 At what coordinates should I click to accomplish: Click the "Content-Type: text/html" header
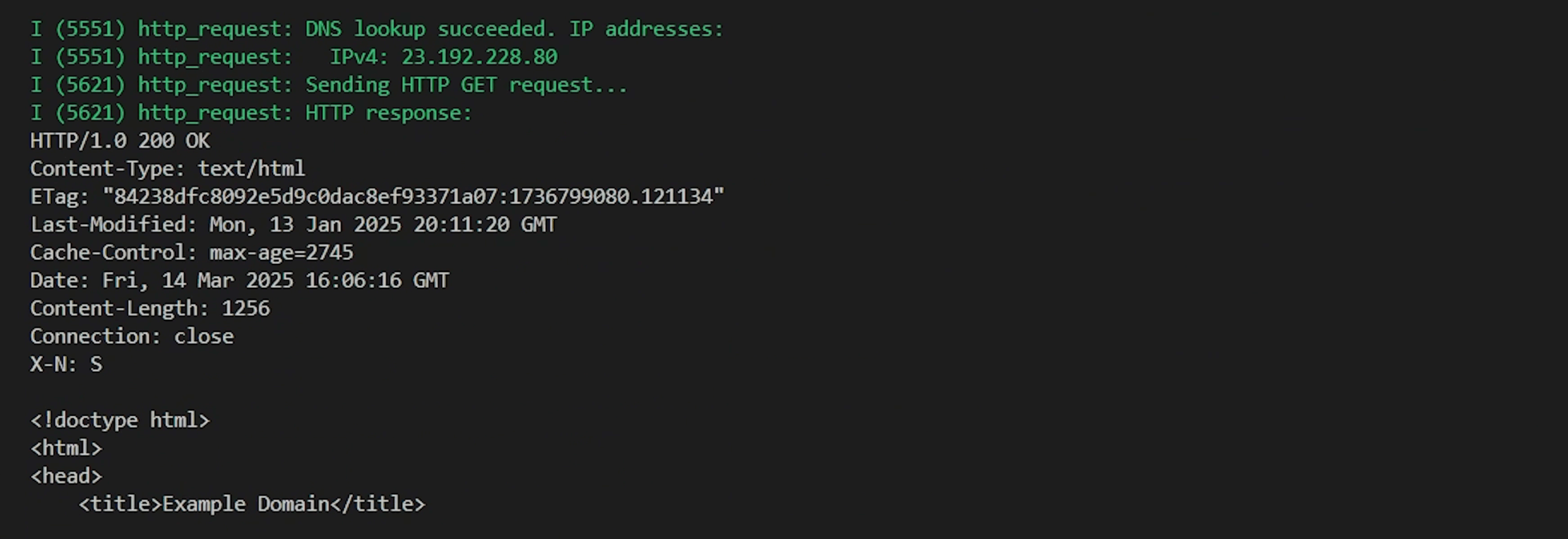point(167,169)
